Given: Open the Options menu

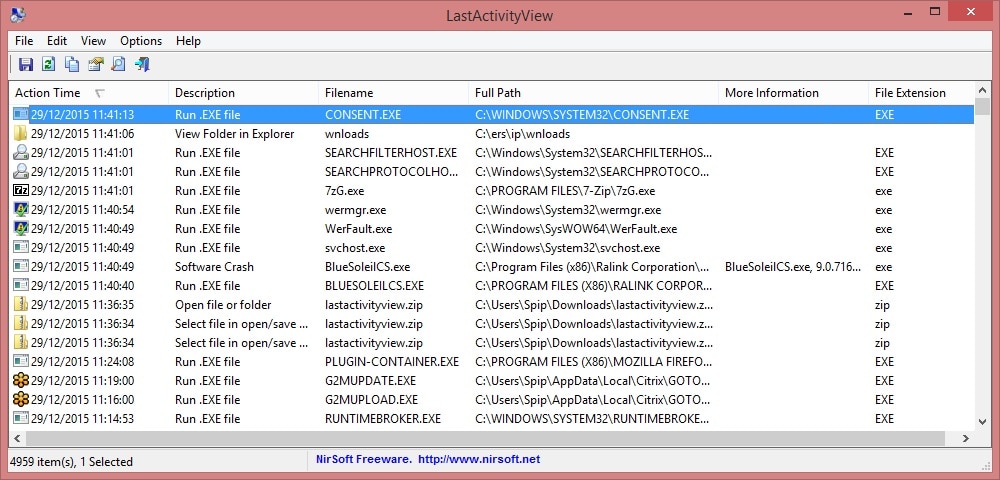Looking at the screenshot, I should coord(141,41).
